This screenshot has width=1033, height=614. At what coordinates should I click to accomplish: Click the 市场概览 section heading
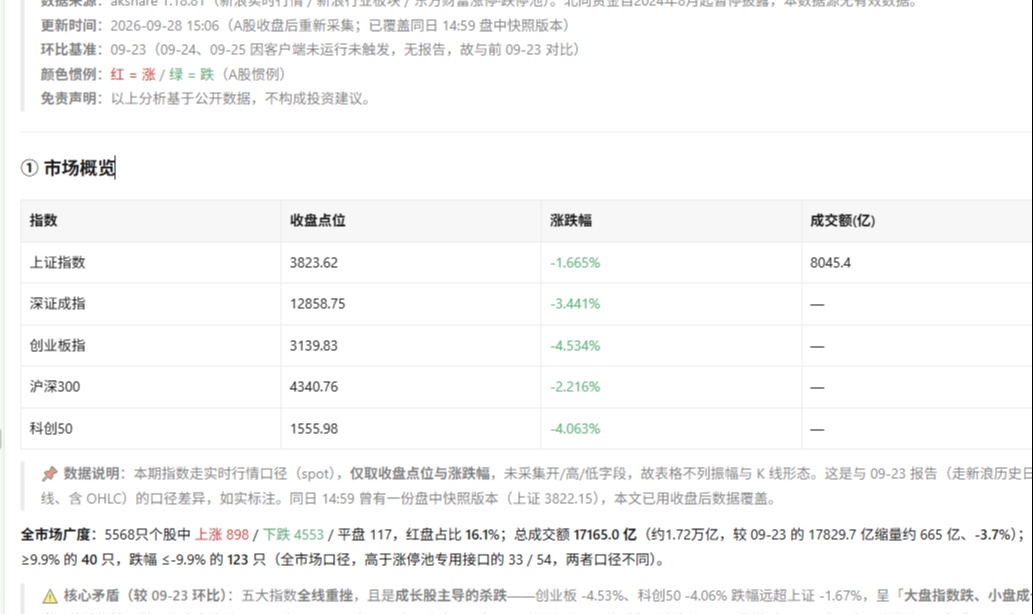pyautogui.click(x=68, y=168)
